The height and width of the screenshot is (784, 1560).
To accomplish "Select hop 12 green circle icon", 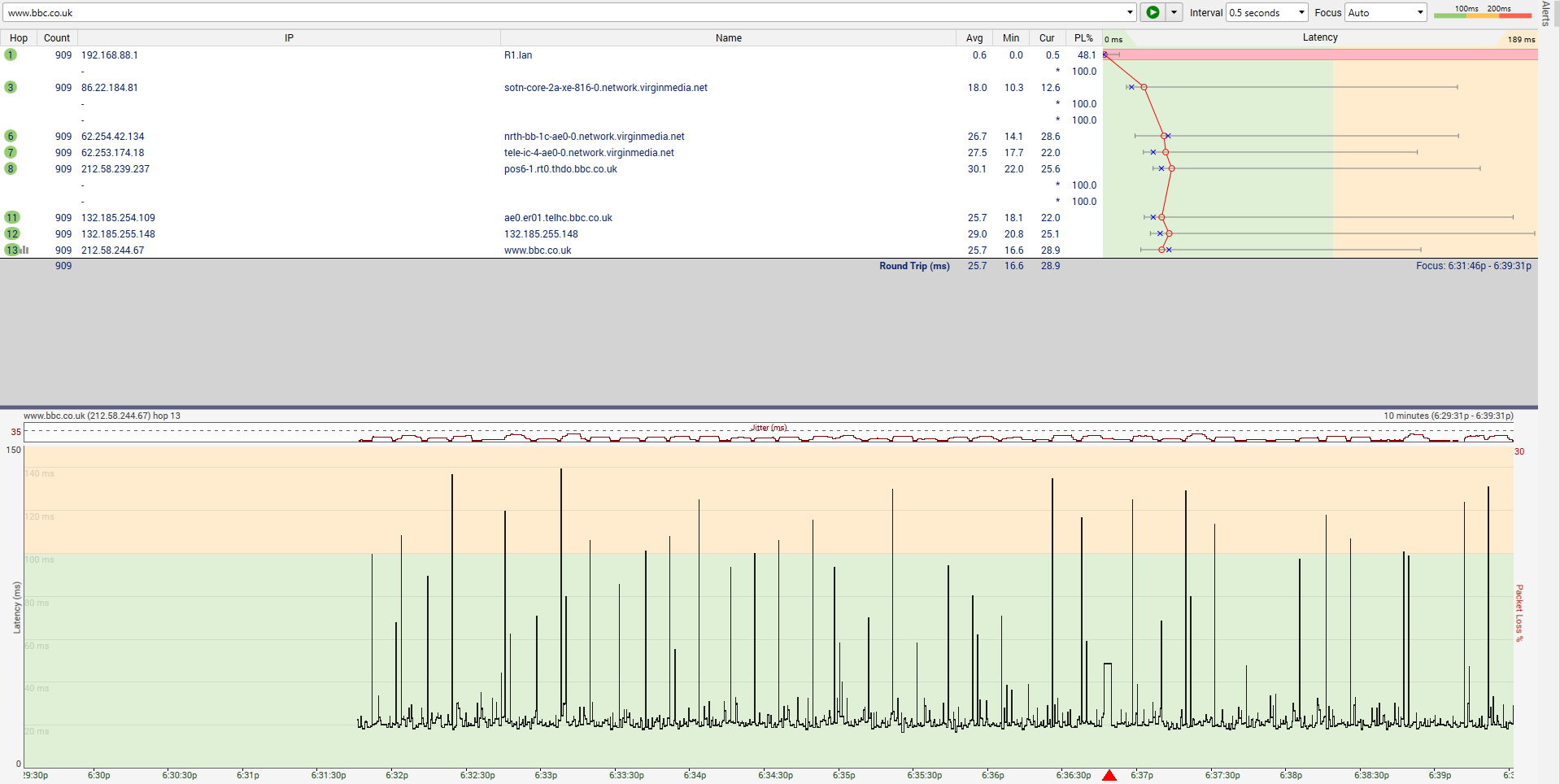I will click(x=11, y=233).
